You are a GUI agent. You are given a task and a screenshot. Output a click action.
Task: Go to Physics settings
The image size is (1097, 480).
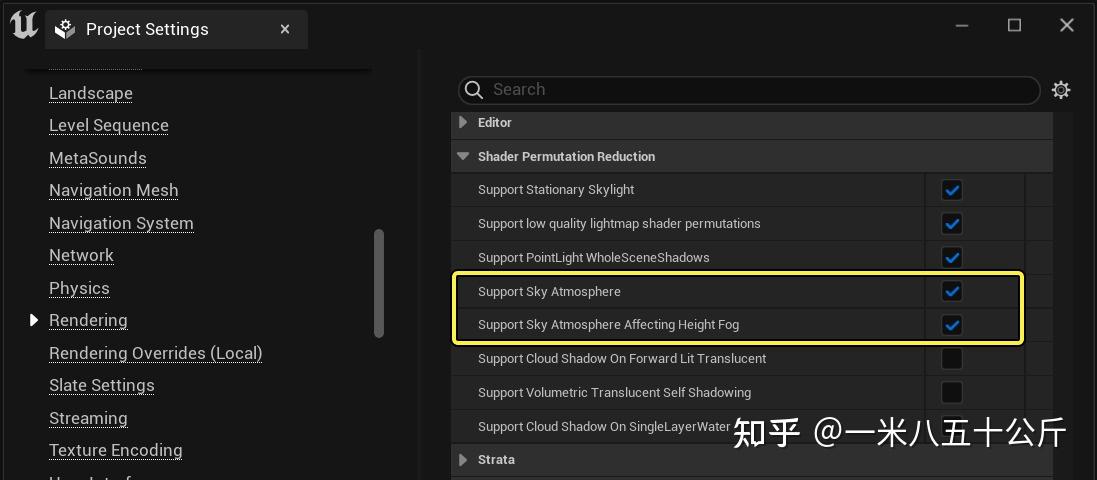pos(79,288)
